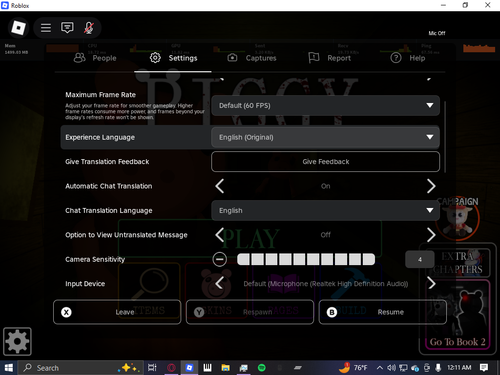Viewport: 500px width, 375px height.
Task: Expand the Chat Translation Language dropdown
Action: pyautogui.click(x=325, y=211)
